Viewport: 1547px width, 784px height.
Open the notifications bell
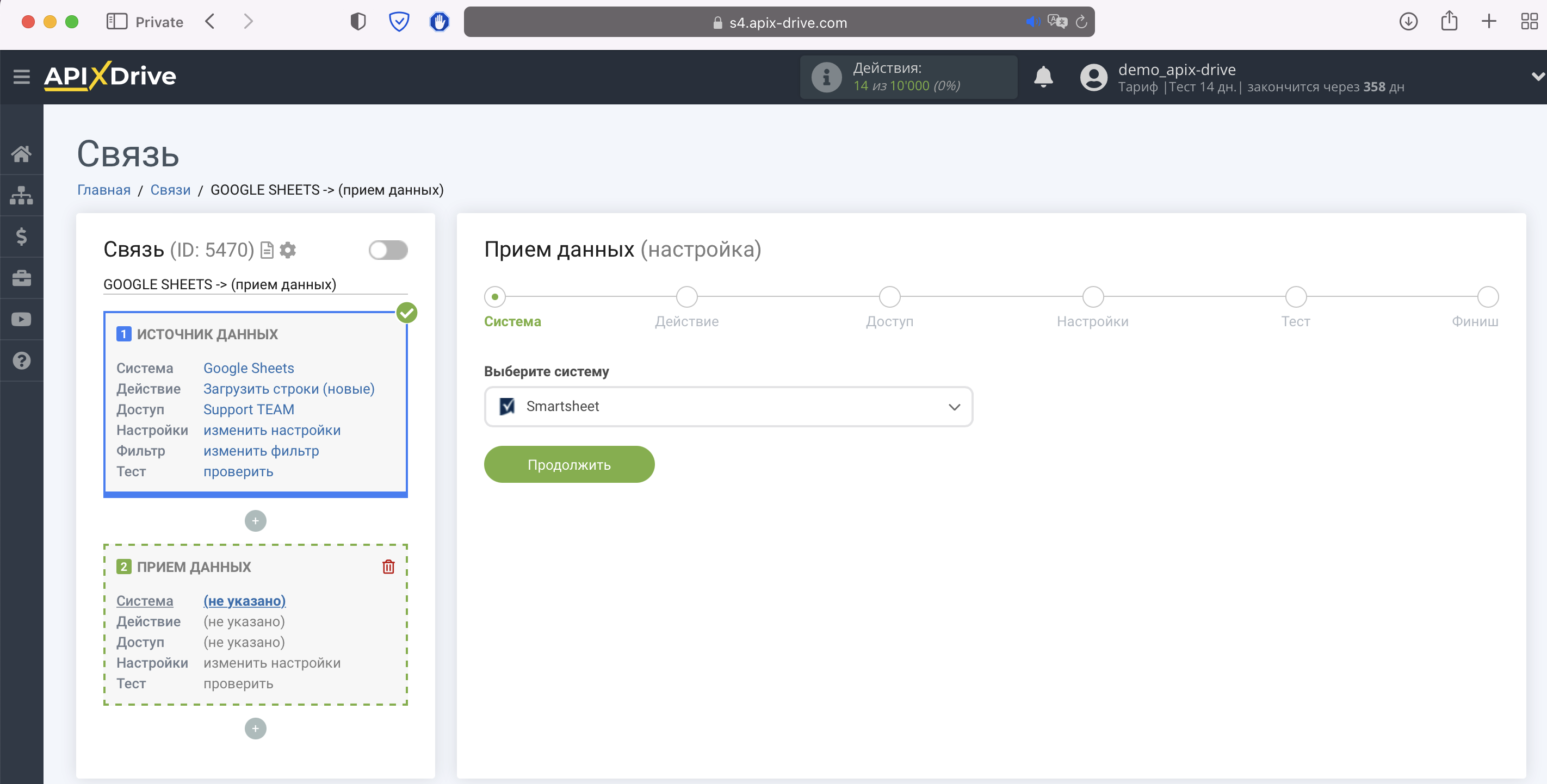pos(1043,77)
